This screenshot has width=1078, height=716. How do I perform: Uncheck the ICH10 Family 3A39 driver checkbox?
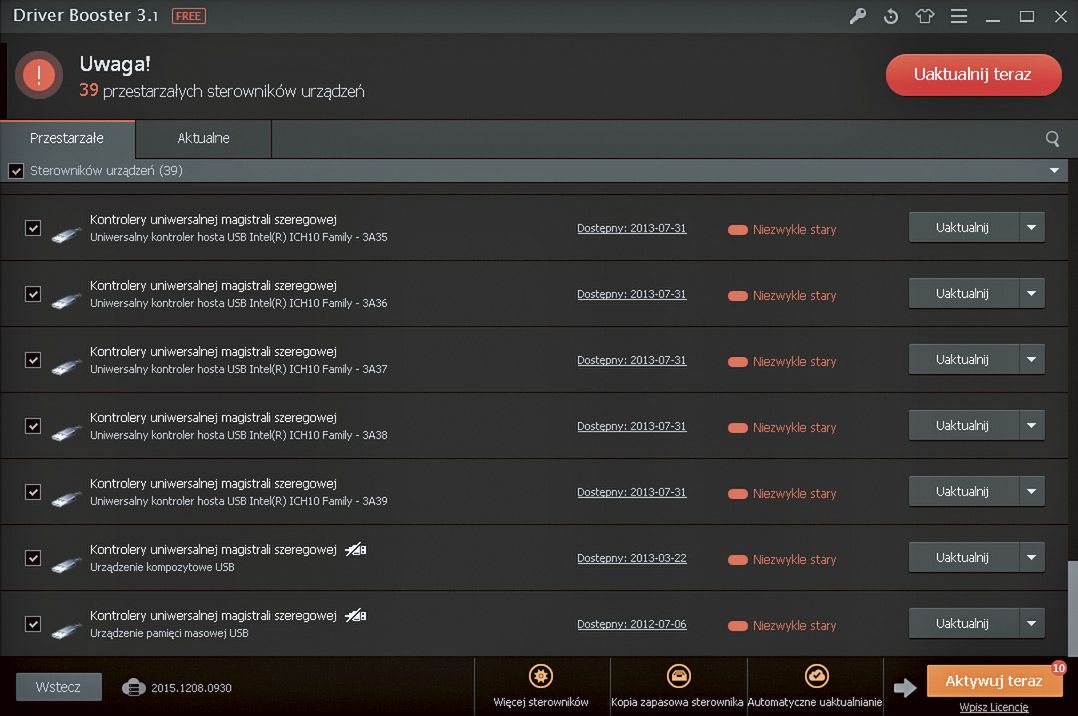[x=33, y=492]
